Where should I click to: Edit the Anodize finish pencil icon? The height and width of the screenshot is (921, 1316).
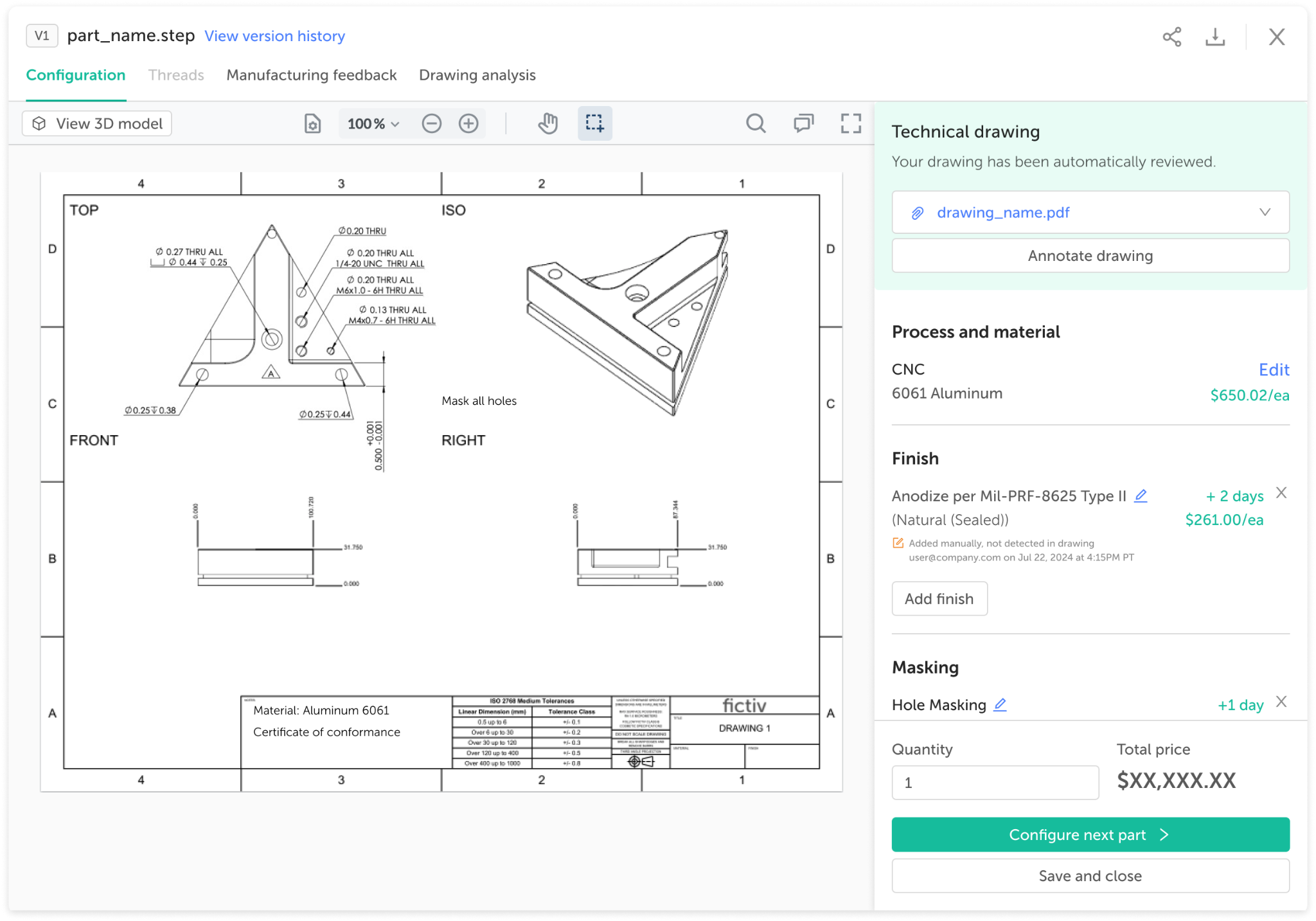(1141, 496)
